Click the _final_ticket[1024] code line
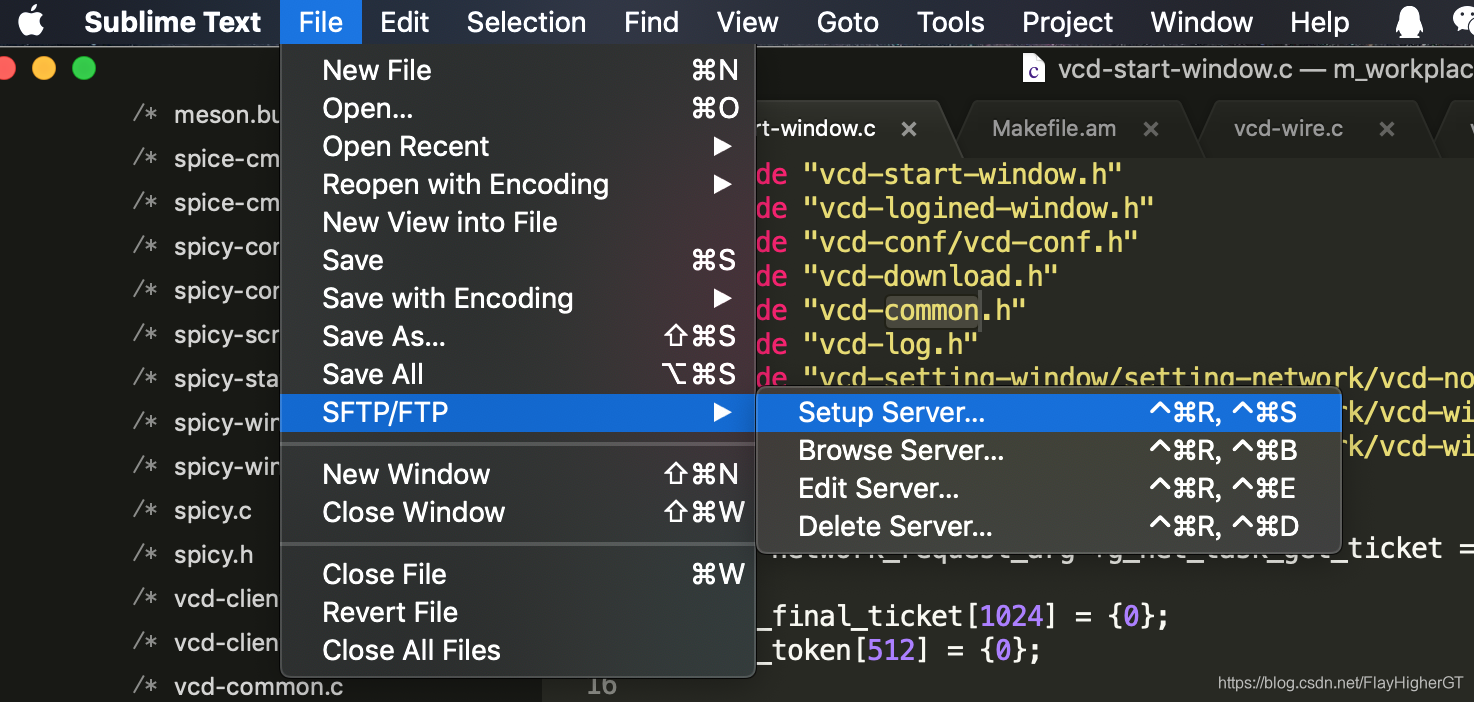 [963, 616]
